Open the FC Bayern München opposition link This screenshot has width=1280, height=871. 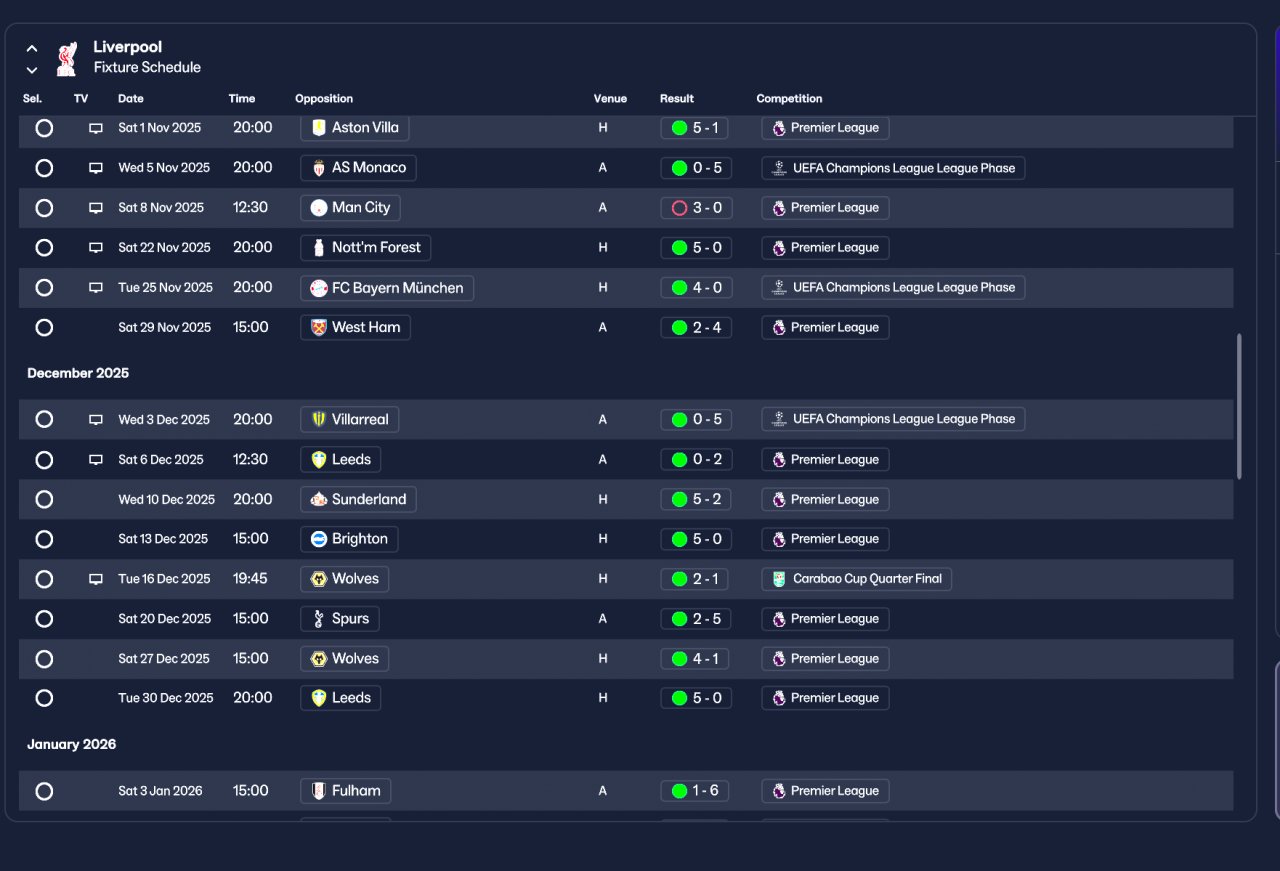click(387, 288)
